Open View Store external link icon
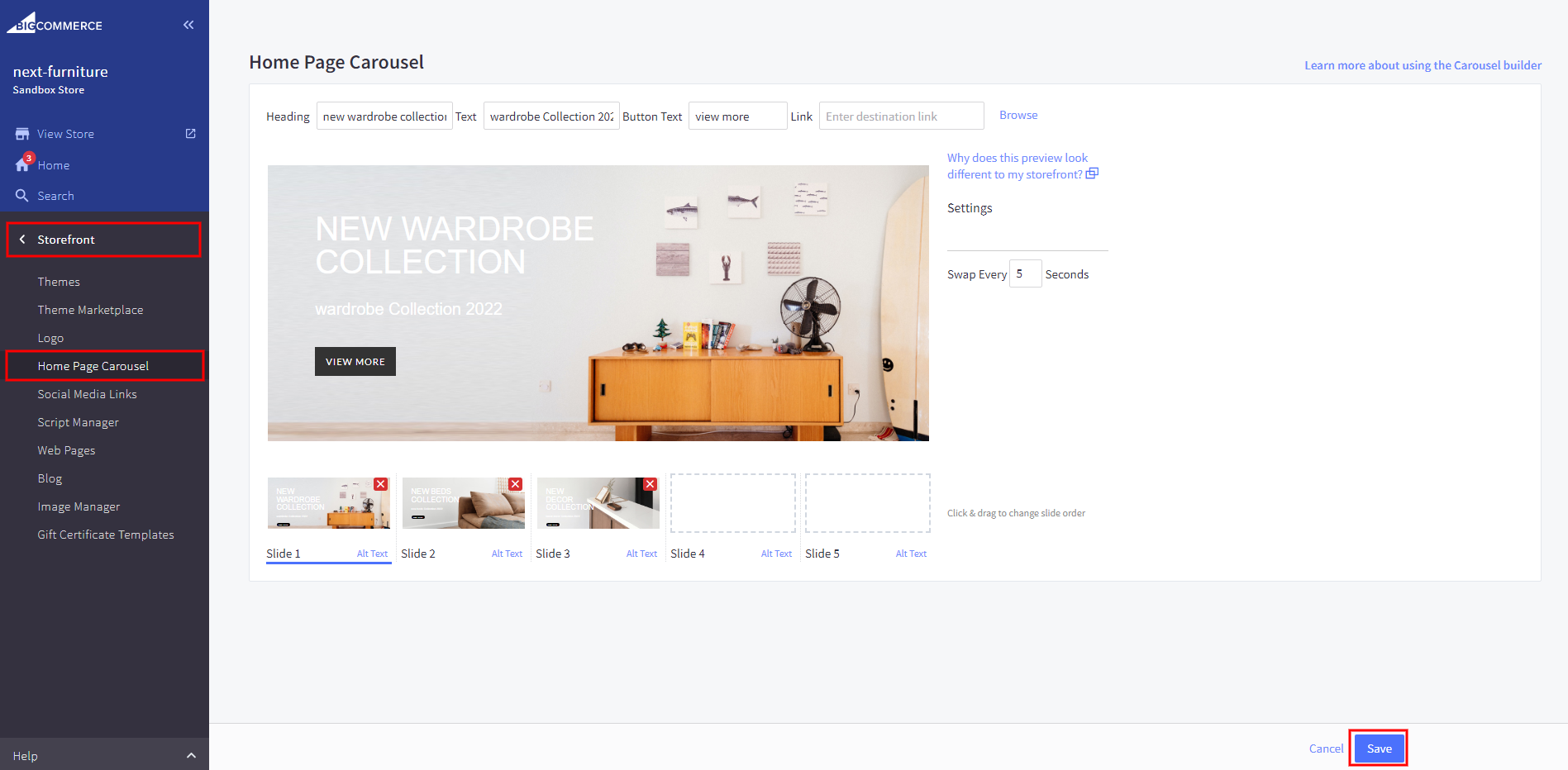The width and height of the screenshot is (1568, 770). (x=190, y=134)
